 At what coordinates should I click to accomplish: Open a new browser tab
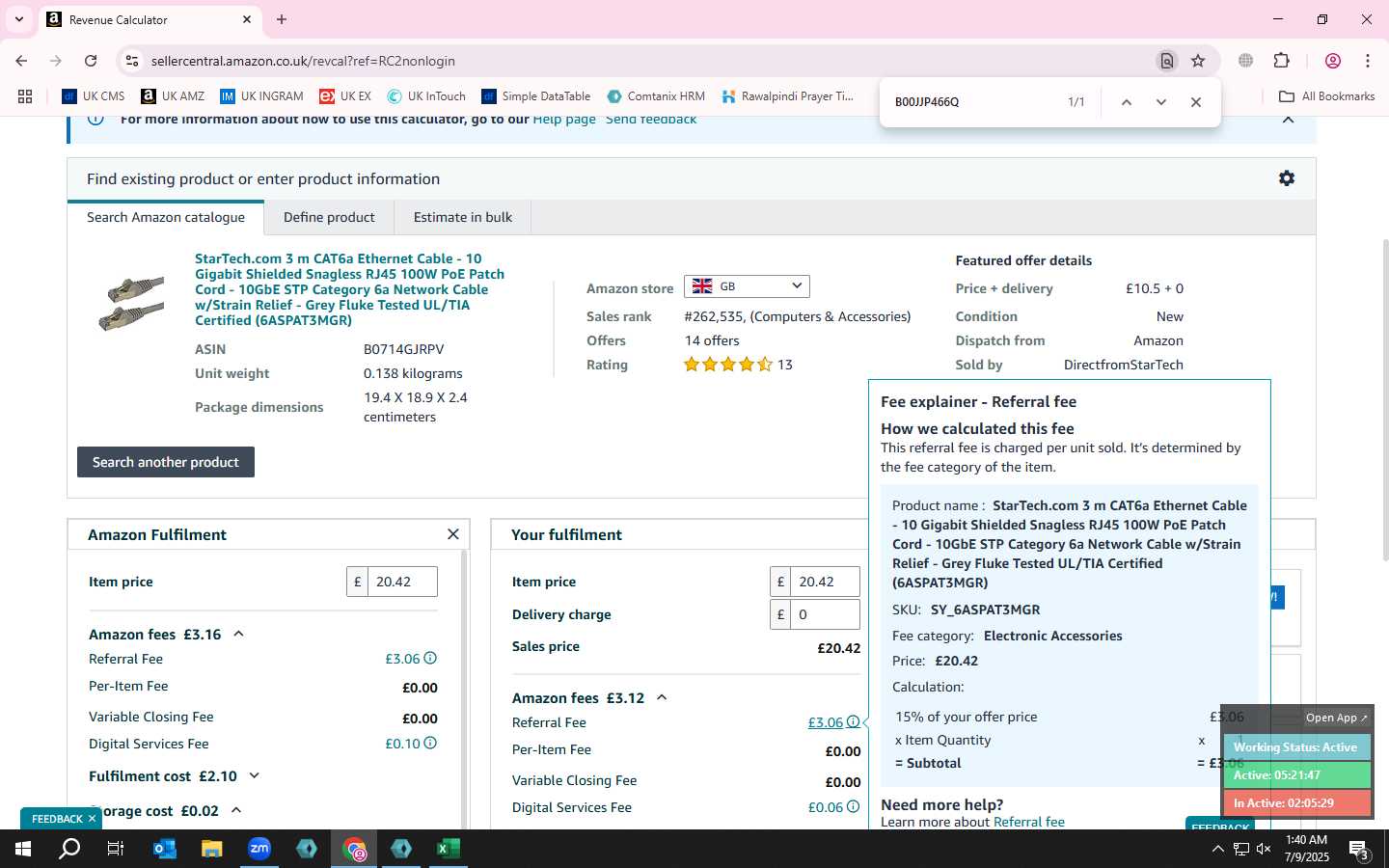click(x=282, y=19)
